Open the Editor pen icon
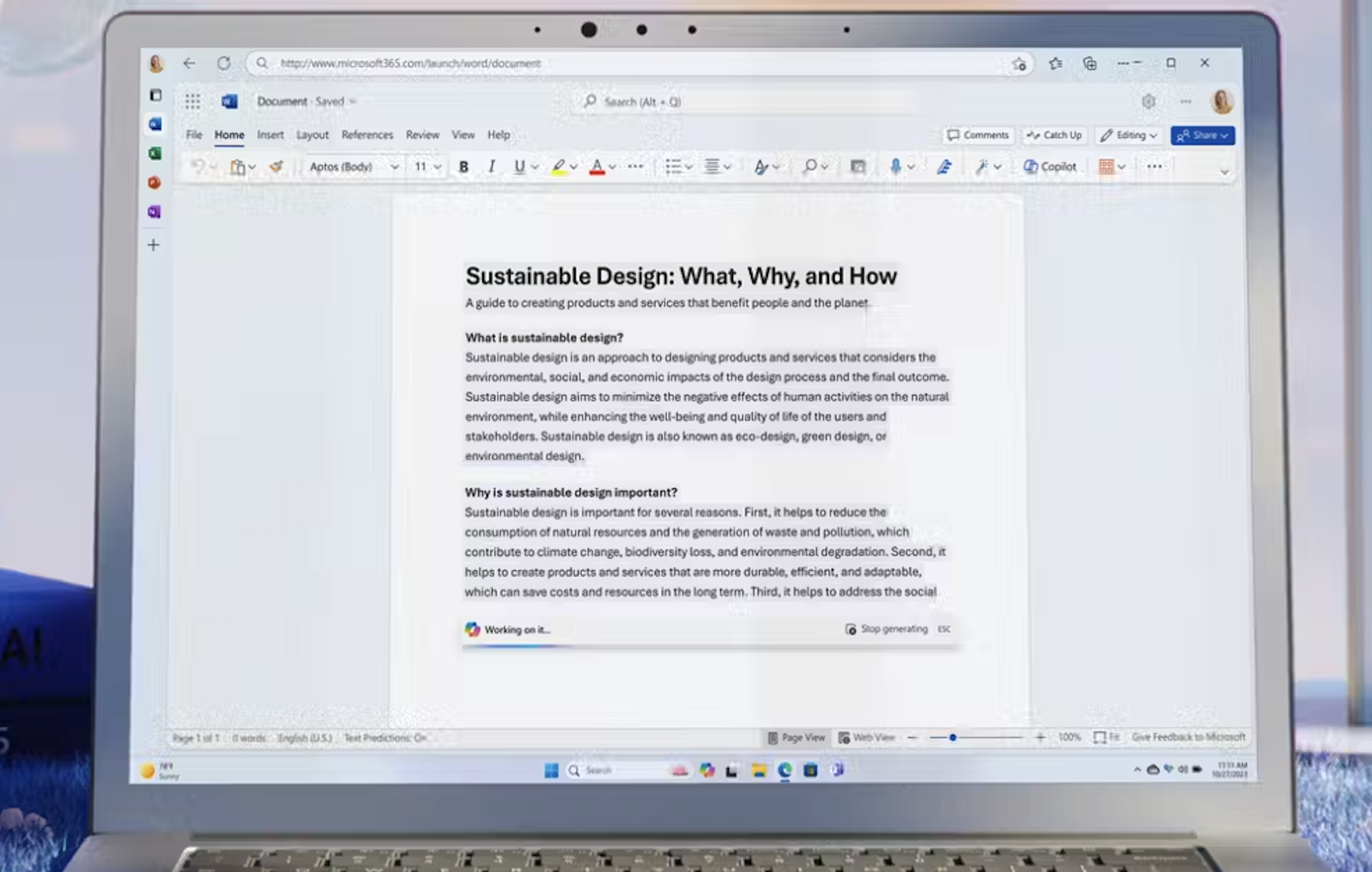Image resolution: width=1372 pixels, height=872 pixels. (944, 167)
